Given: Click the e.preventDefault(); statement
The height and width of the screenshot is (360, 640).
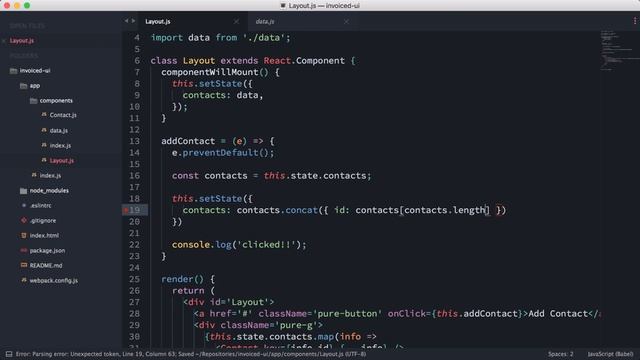Looking at the screenshot, I should tap(223, 153).
